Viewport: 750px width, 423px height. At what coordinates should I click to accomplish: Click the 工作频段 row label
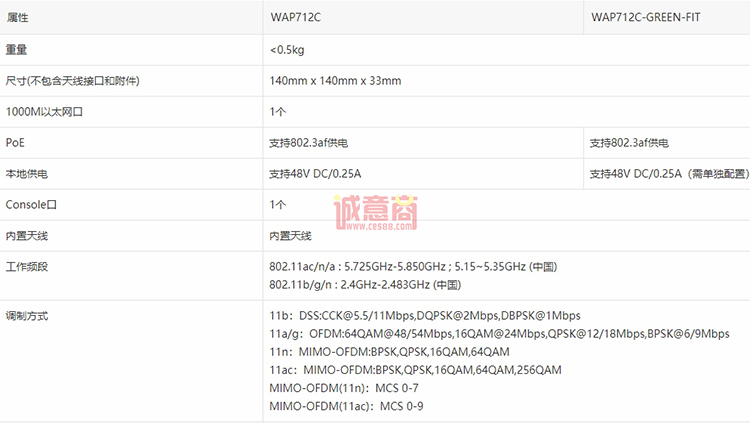pyautogui.click(x=27, y=267)
